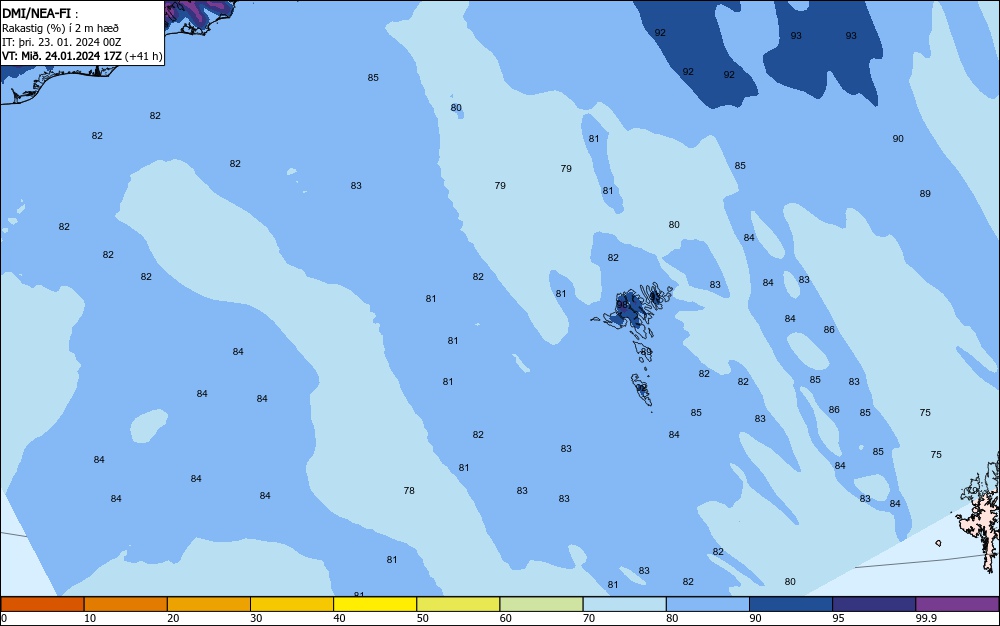Screen dimensions: 1000x626
Task: Click the legend tick label "95"
Action: 838,618
